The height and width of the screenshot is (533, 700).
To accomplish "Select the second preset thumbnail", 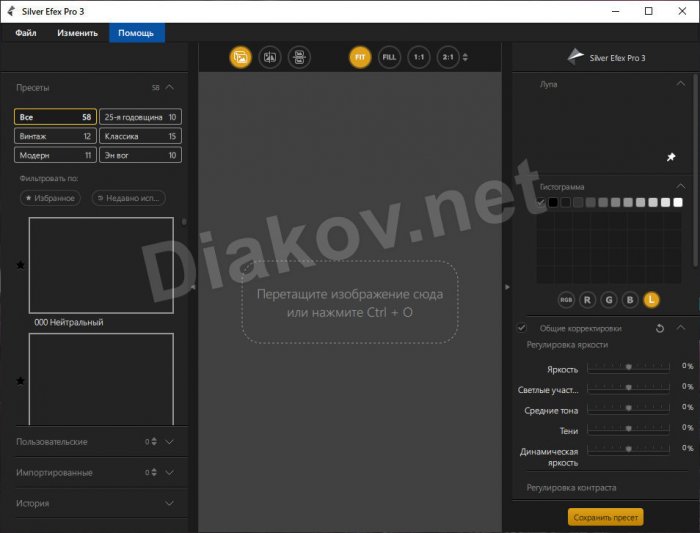I will point(101,379).
